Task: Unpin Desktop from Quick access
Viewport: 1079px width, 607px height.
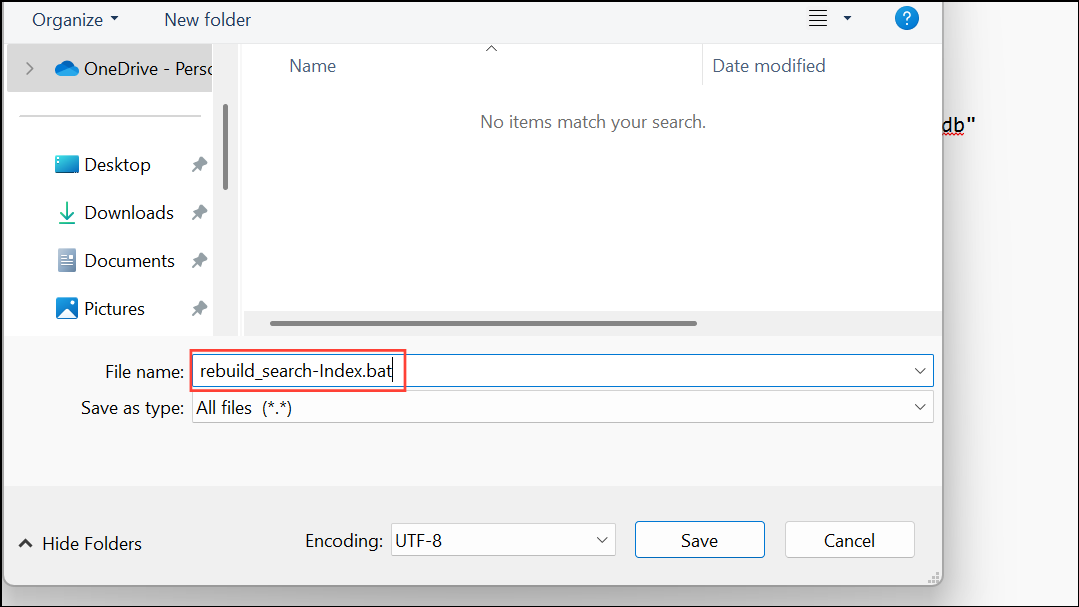Action: [x=199, y=164]
